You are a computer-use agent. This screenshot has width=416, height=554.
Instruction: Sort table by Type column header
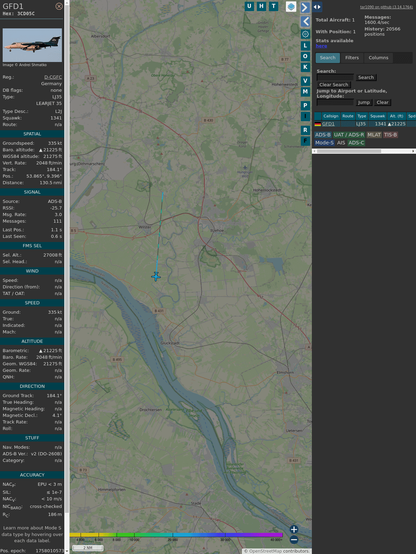pos(361,116)
